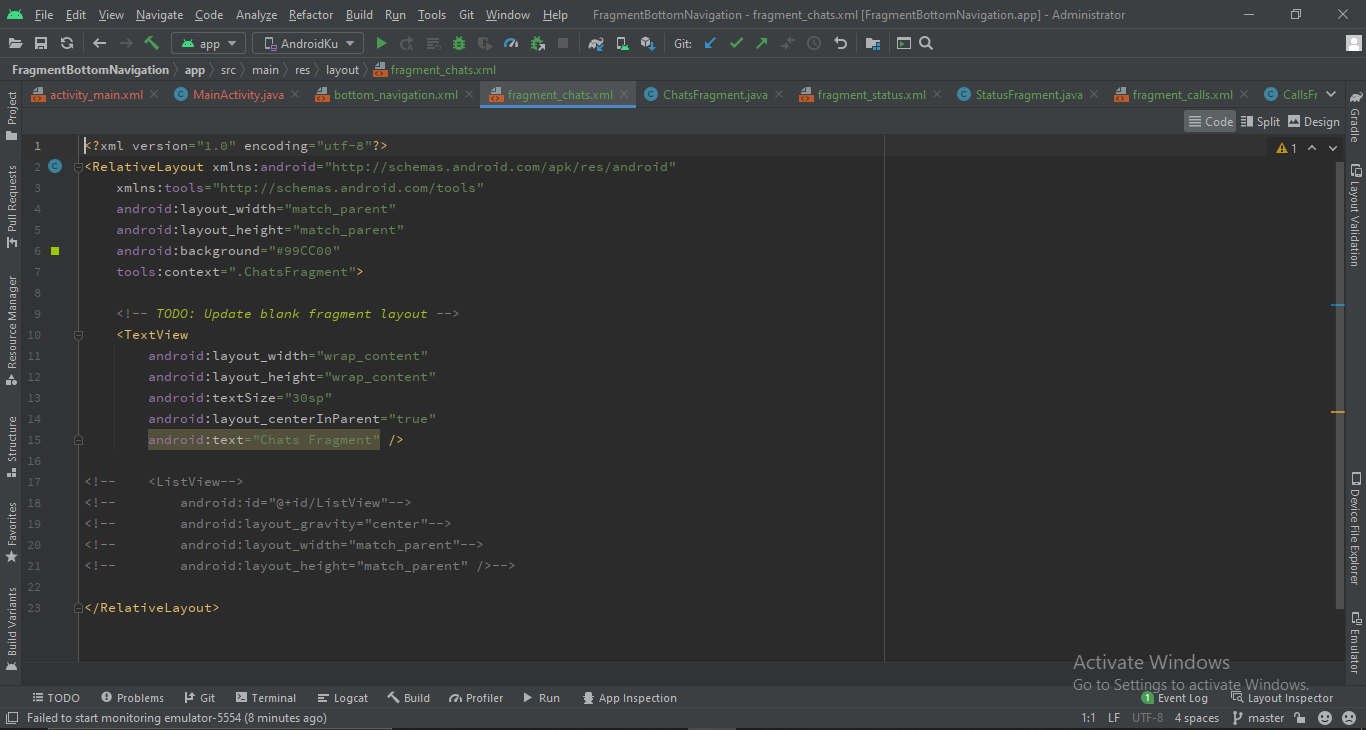Open the app run configuration dropdown
The image size is (1366, 730).
tap(208, 43)
